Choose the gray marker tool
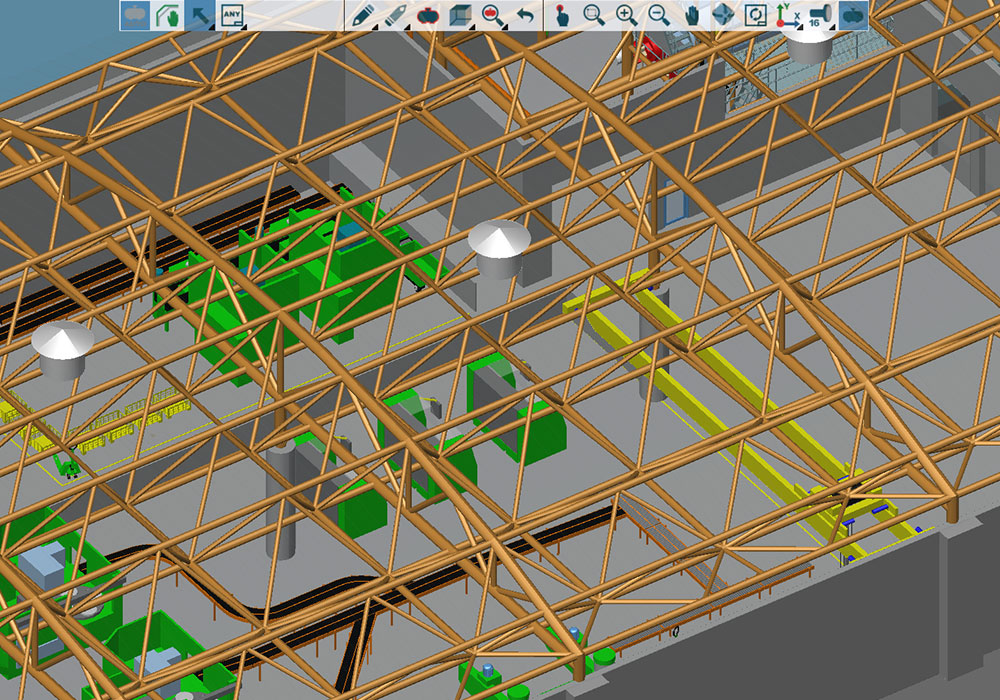Screen dimensions: 1000x700 click(x=395, y=15)
